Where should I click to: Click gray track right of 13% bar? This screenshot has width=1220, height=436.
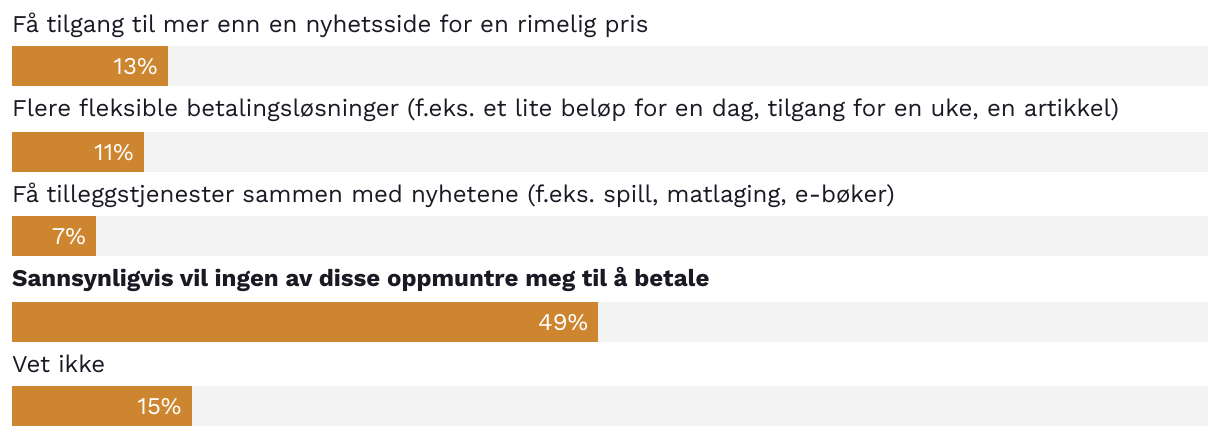[688, 67]
